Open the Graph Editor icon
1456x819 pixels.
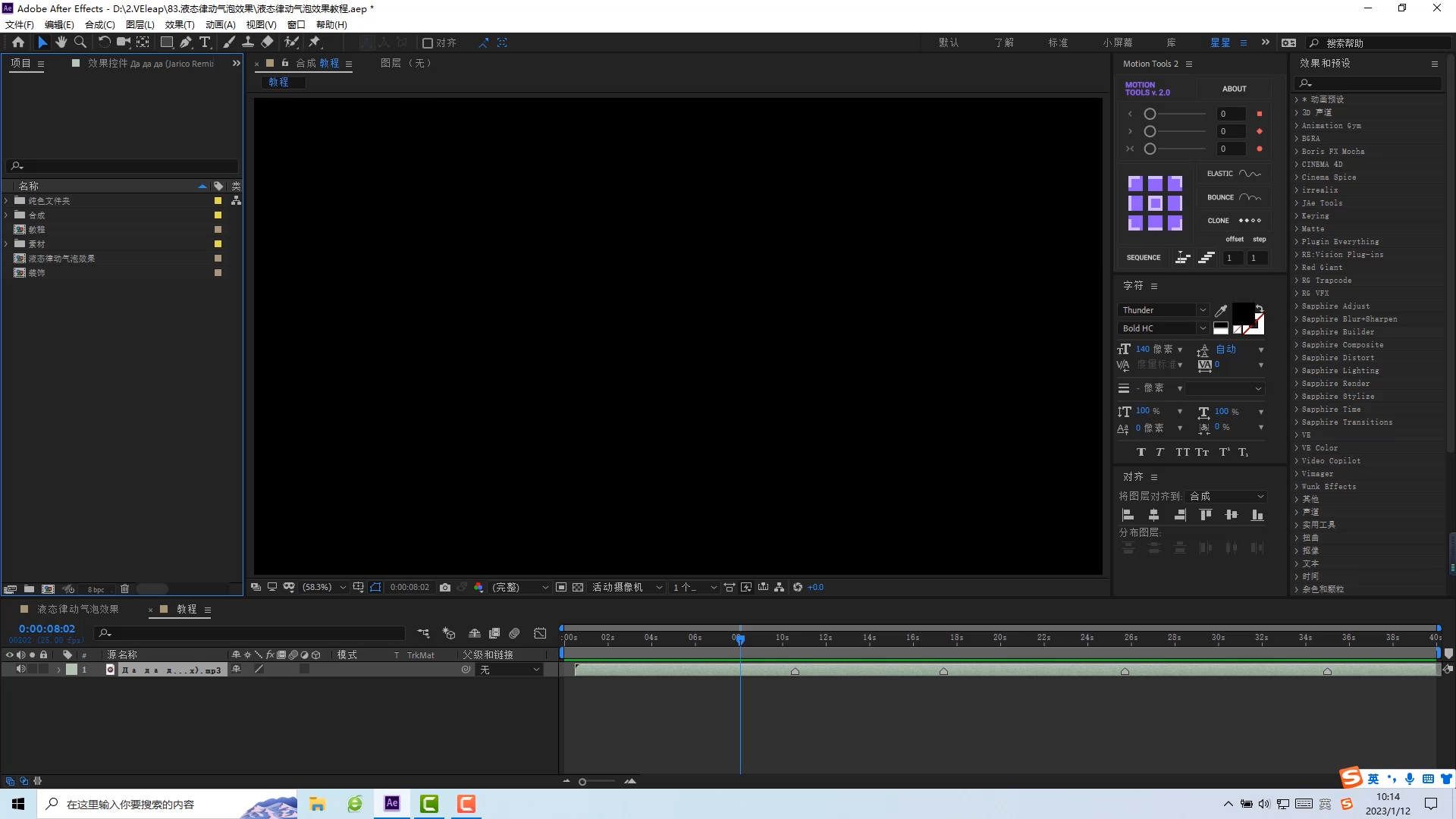click(x=540, y=633)
